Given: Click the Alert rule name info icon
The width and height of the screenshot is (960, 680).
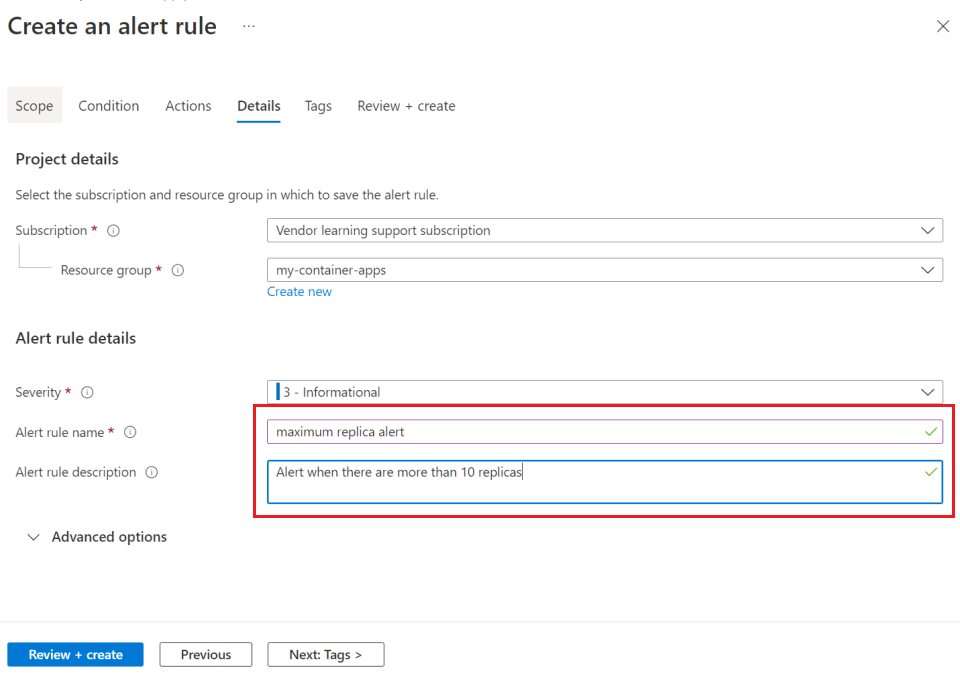Looking at the screenshot, I should pos(129,432).
